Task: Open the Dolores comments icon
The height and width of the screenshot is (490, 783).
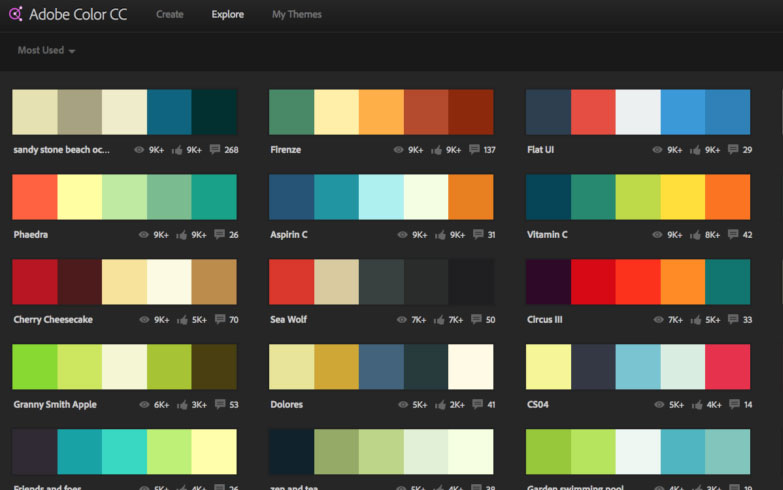Action: [x=477, y=404]
